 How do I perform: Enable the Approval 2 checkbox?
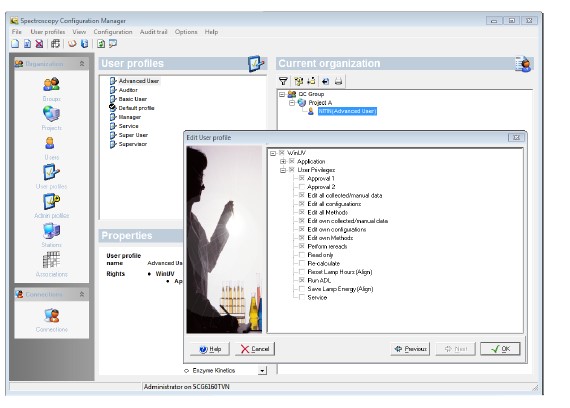(302, 187)
